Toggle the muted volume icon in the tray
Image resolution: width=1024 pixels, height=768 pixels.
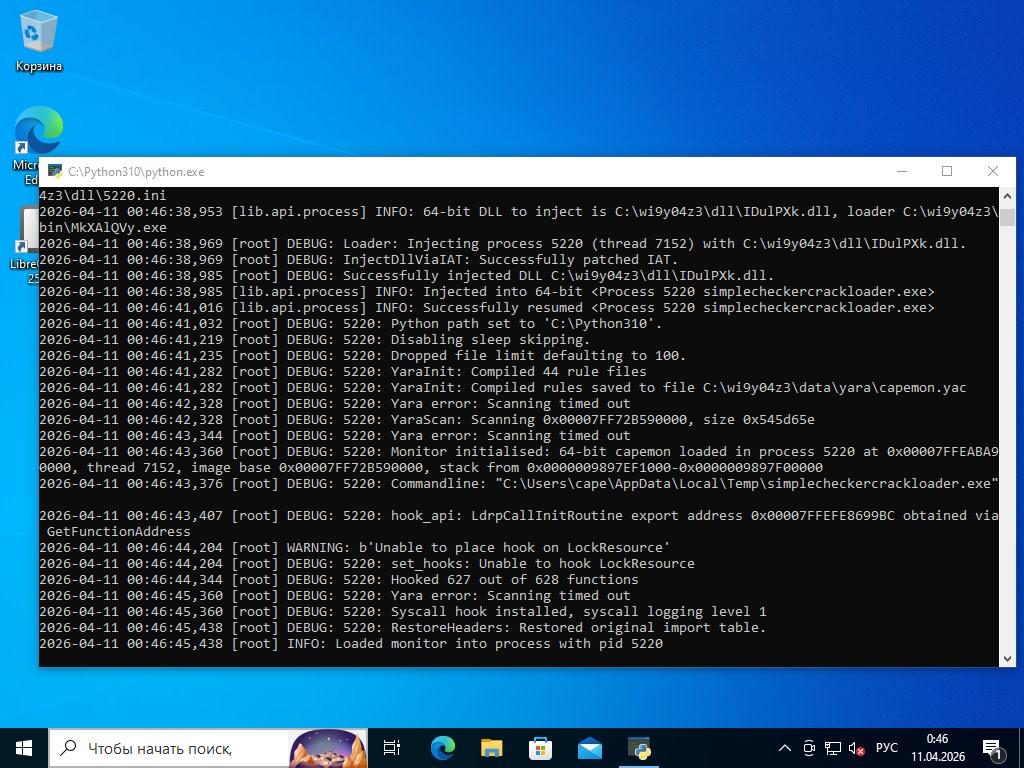point(857,748)
